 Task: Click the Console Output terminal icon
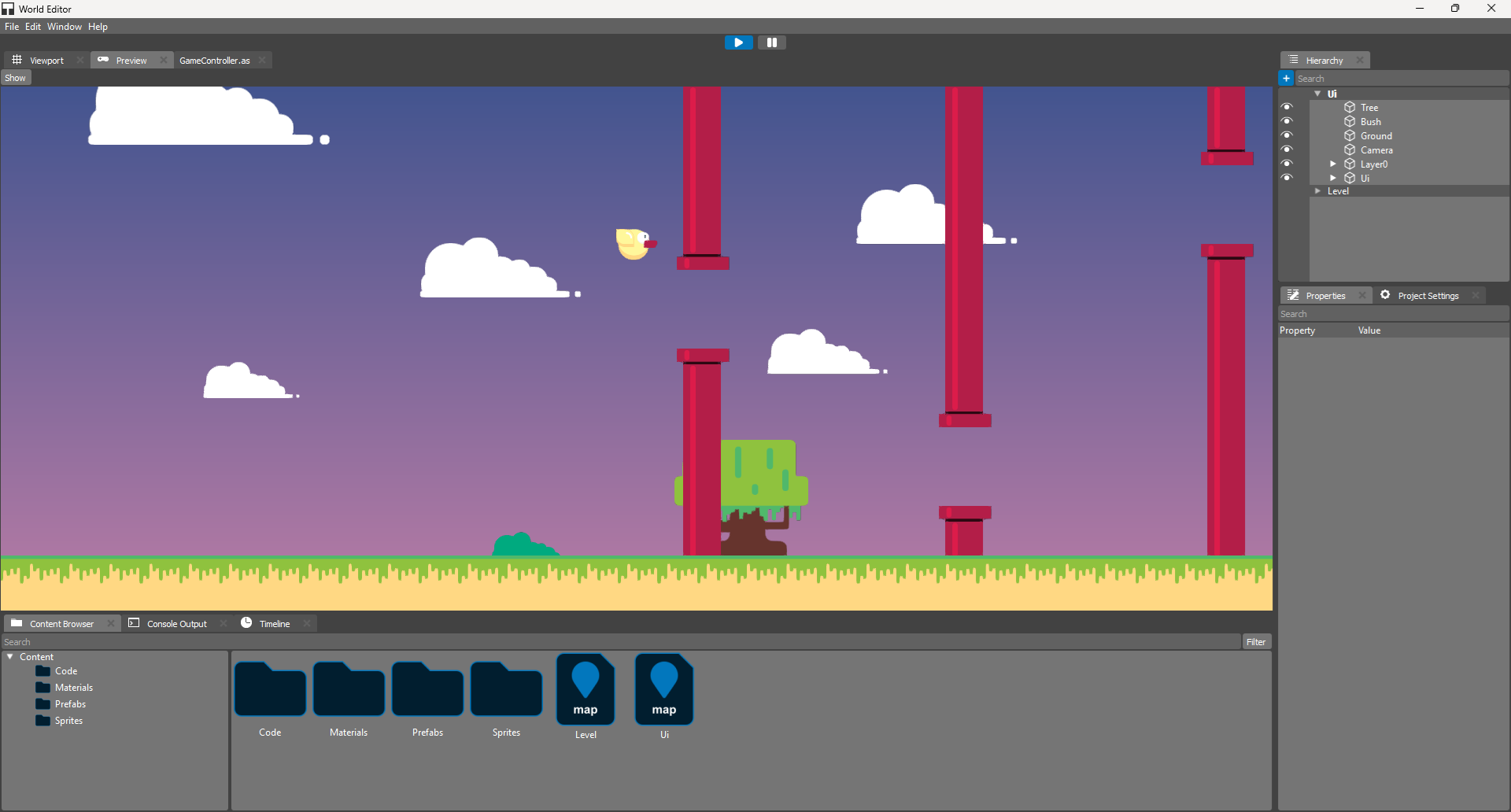[134, 623]
